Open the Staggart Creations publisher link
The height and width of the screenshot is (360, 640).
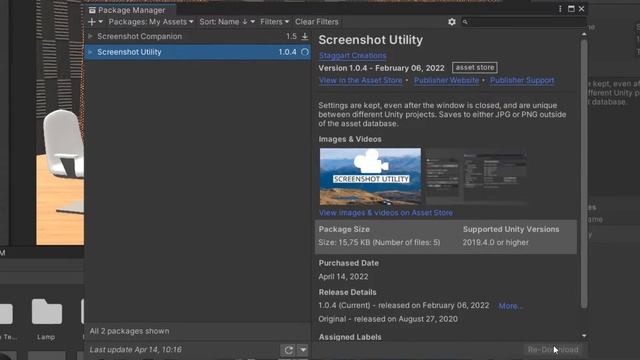[353, 55]
